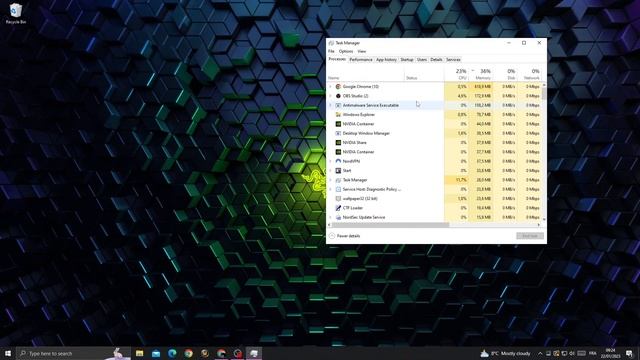Viewport: 640px width, 360px height.
Task: Collapse with the Fewer details toggle
Action: [x=344, y=236]
